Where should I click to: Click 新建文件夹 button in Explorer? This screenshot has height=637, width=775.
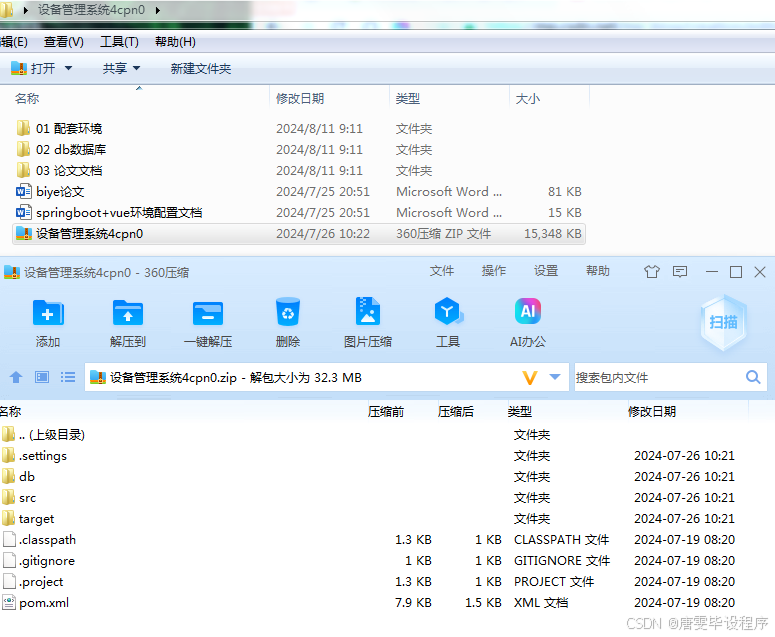(x=201, y=69)
